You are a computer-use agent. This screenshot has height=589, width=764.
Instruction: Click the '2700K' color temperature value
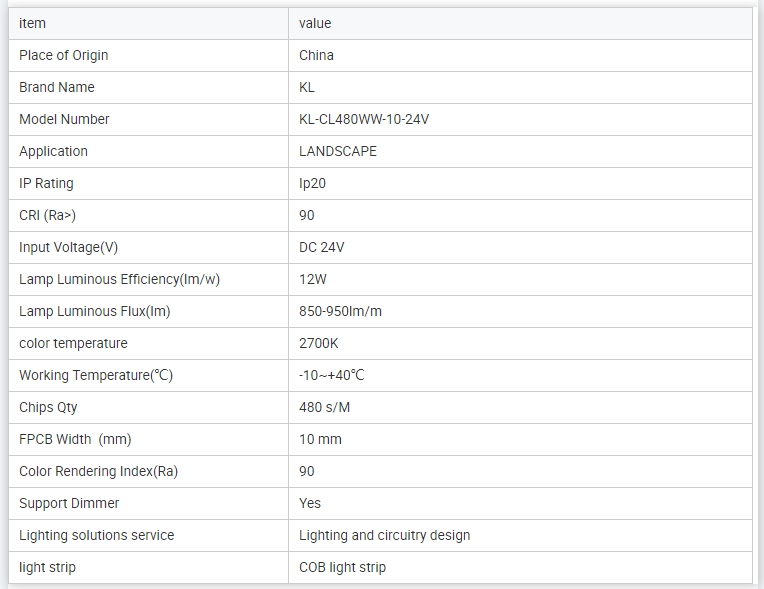pyautogui.click(x=319, y=343)
